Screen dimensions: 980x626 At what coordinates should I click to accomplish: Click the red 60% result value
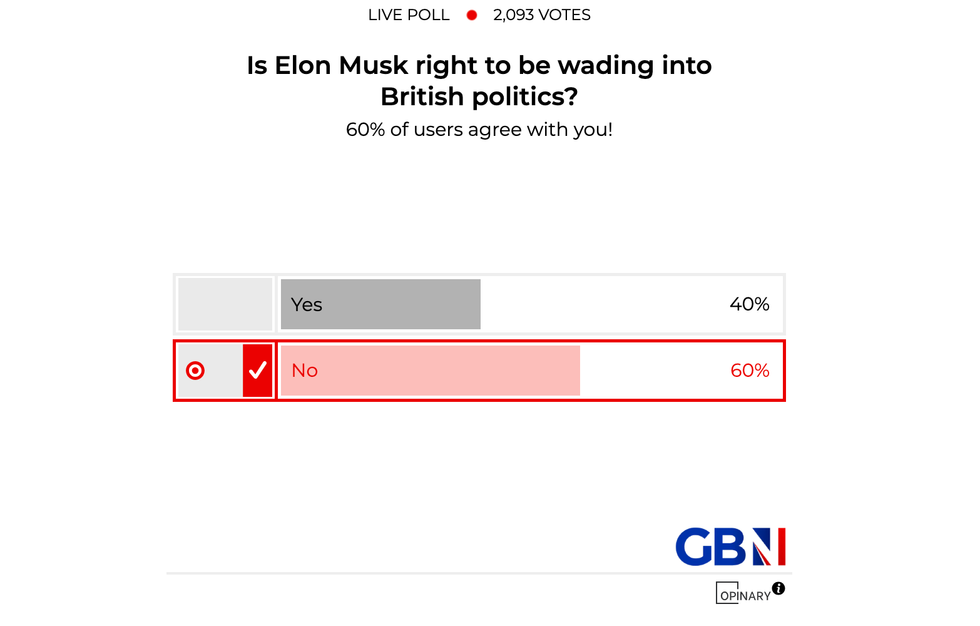click(x=749, y=370)
